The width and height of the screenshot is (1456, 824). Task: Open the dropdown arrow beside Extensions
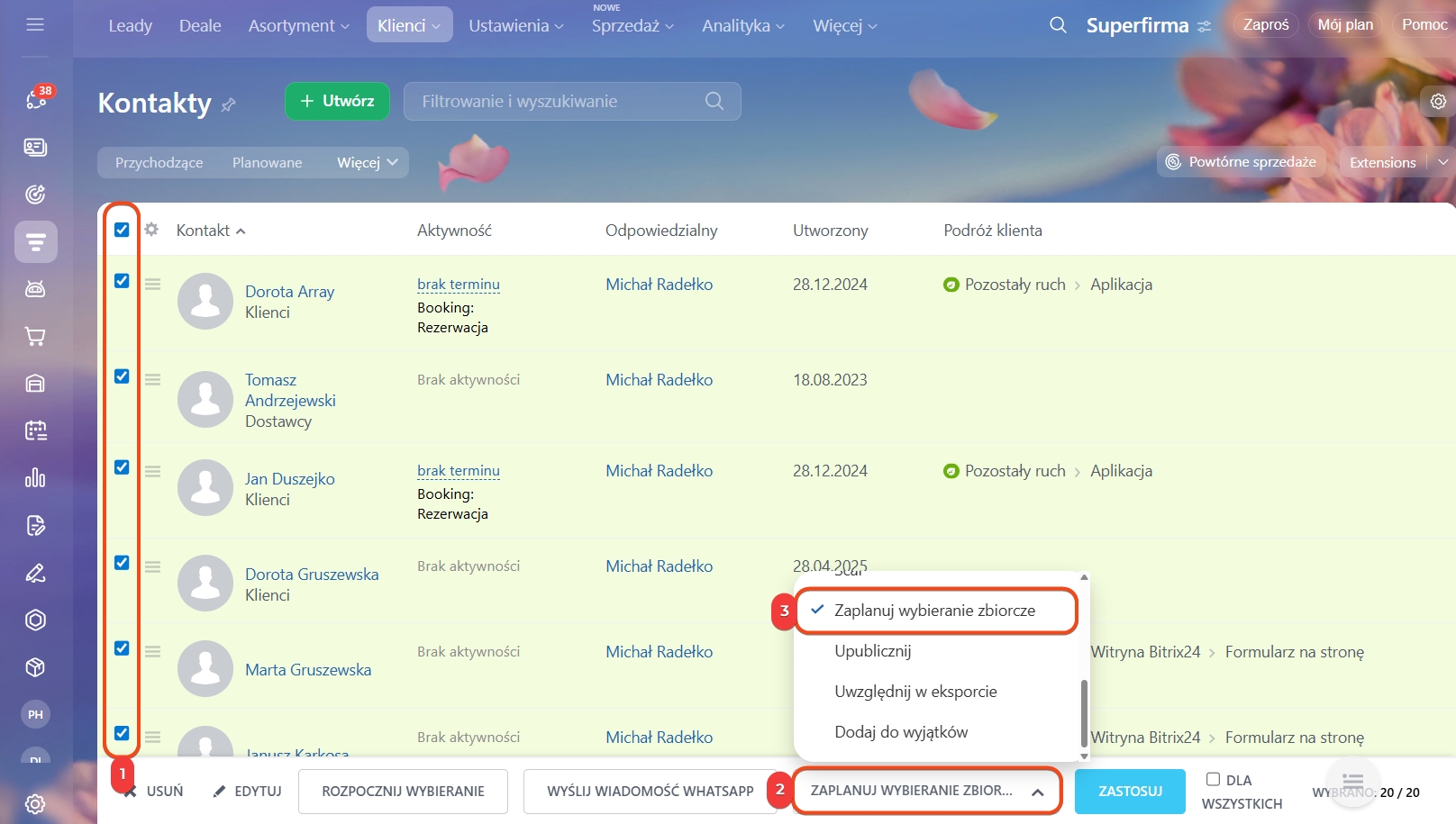1442,162
